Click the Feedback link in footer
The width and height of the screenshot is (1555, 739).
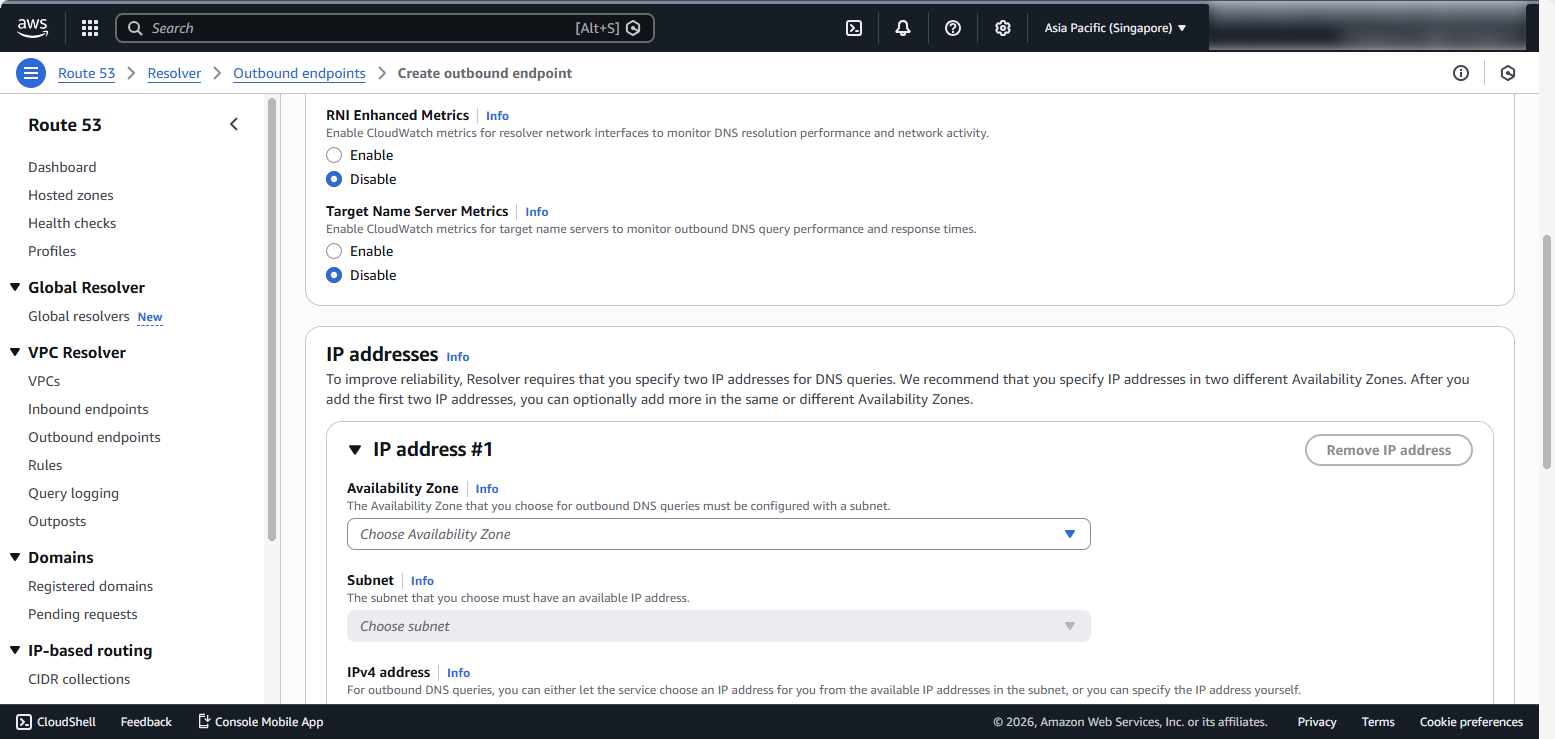(x=146, y=722)
